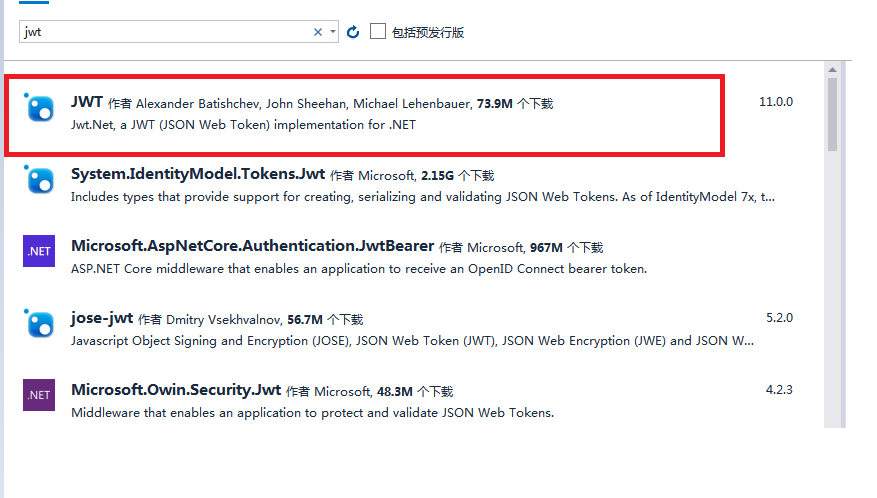Click version 4.2.3 of Microsoft.Owin.Security.Jwt
The width and height of the screenshot is (877, 498).
coord(779,389)
